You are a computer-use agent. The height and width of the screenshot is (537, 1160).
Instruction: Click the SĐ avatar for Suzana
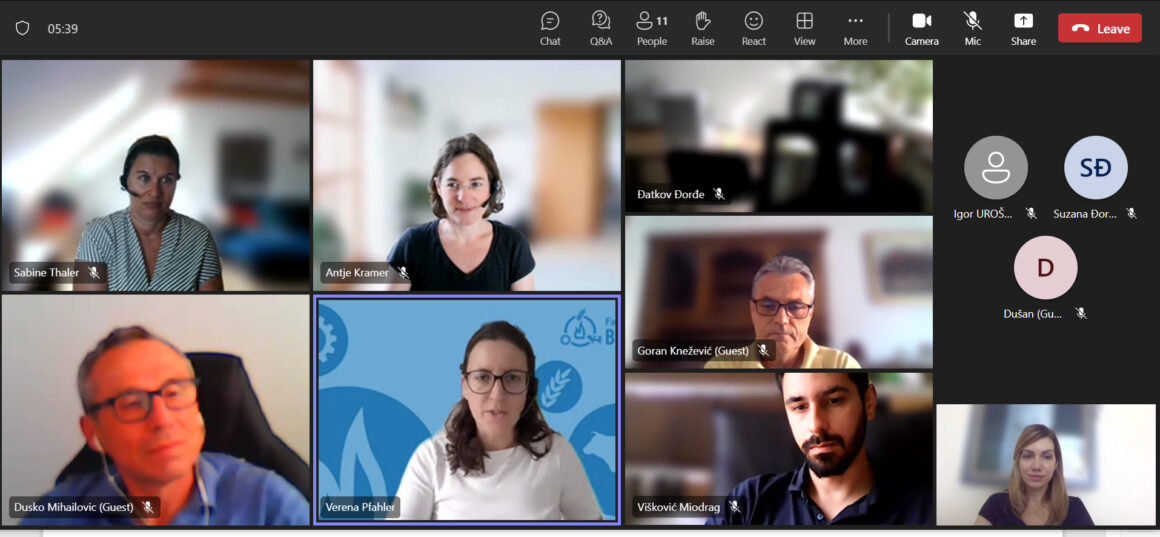[x=1095, y=168]
